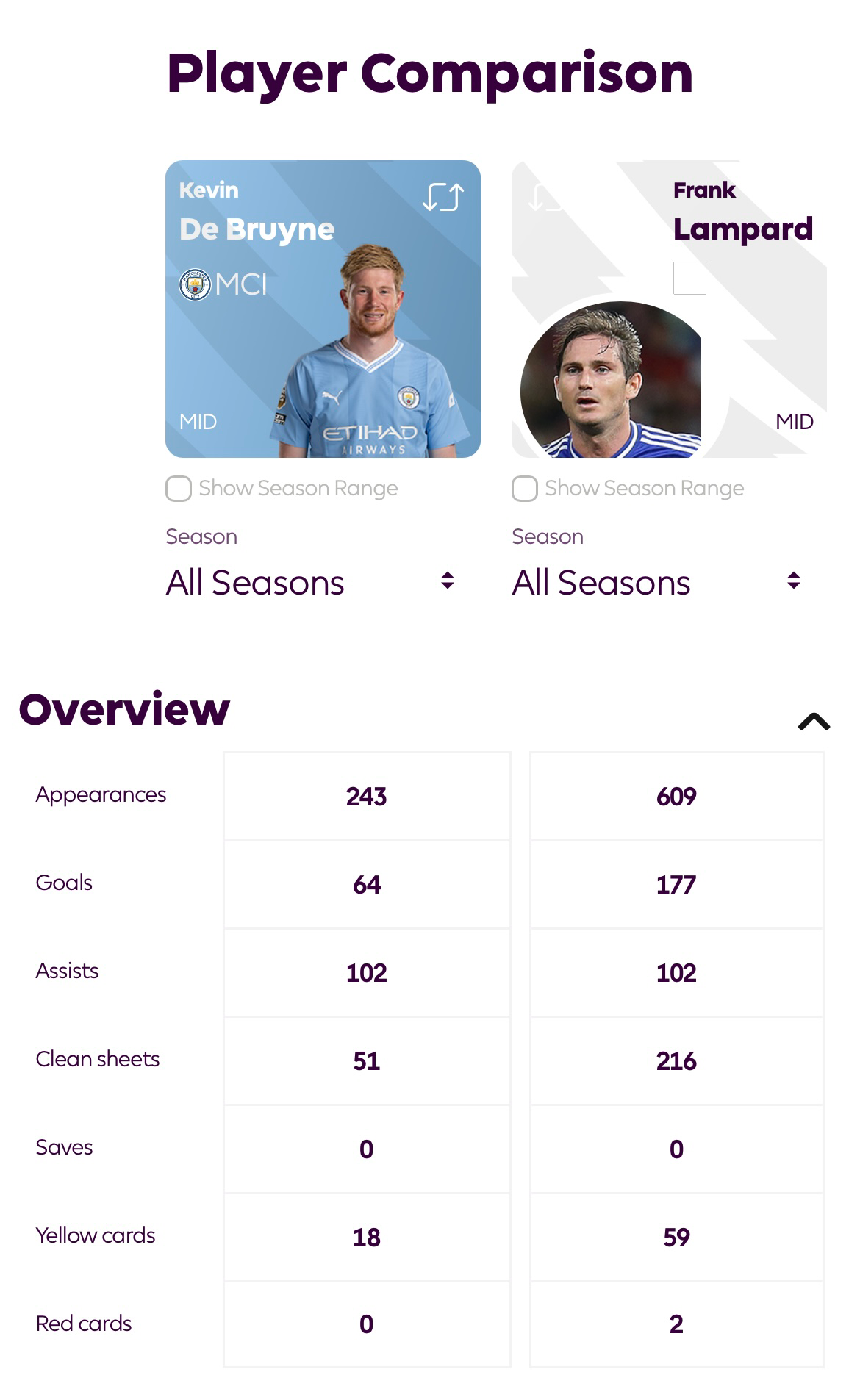
Task: Click the Clean sheets row label
Action: (98, 1059)
